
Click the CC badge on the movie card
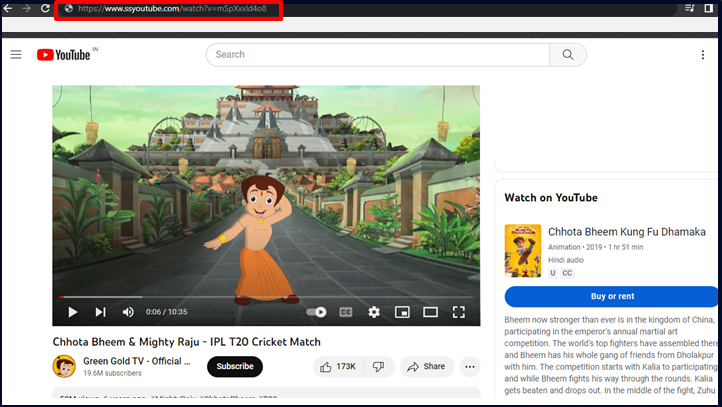[x=567, y=273]
